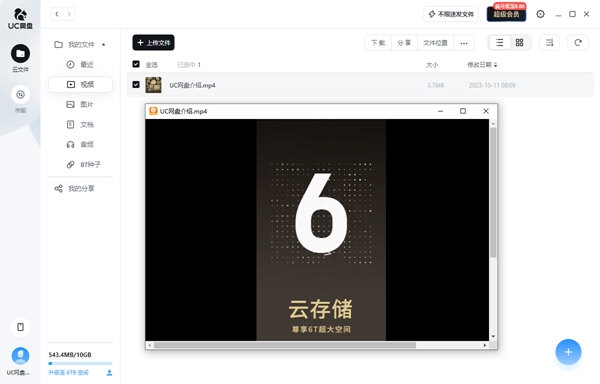This screenshot has width=600, height=384.
Task: Click the 超级会员 membership button
Action: [506, 14]
